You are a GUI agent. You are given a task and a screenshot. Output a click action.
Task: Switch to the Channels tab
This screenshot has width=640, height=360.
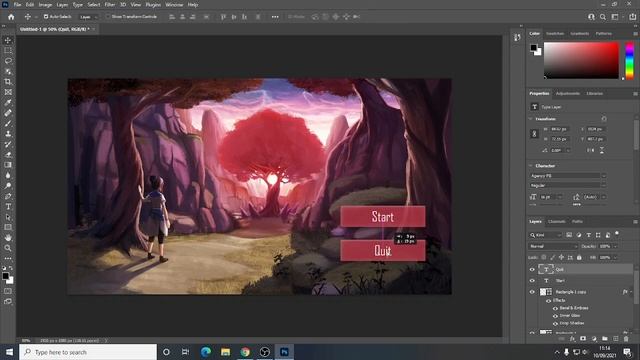(557, 222)
